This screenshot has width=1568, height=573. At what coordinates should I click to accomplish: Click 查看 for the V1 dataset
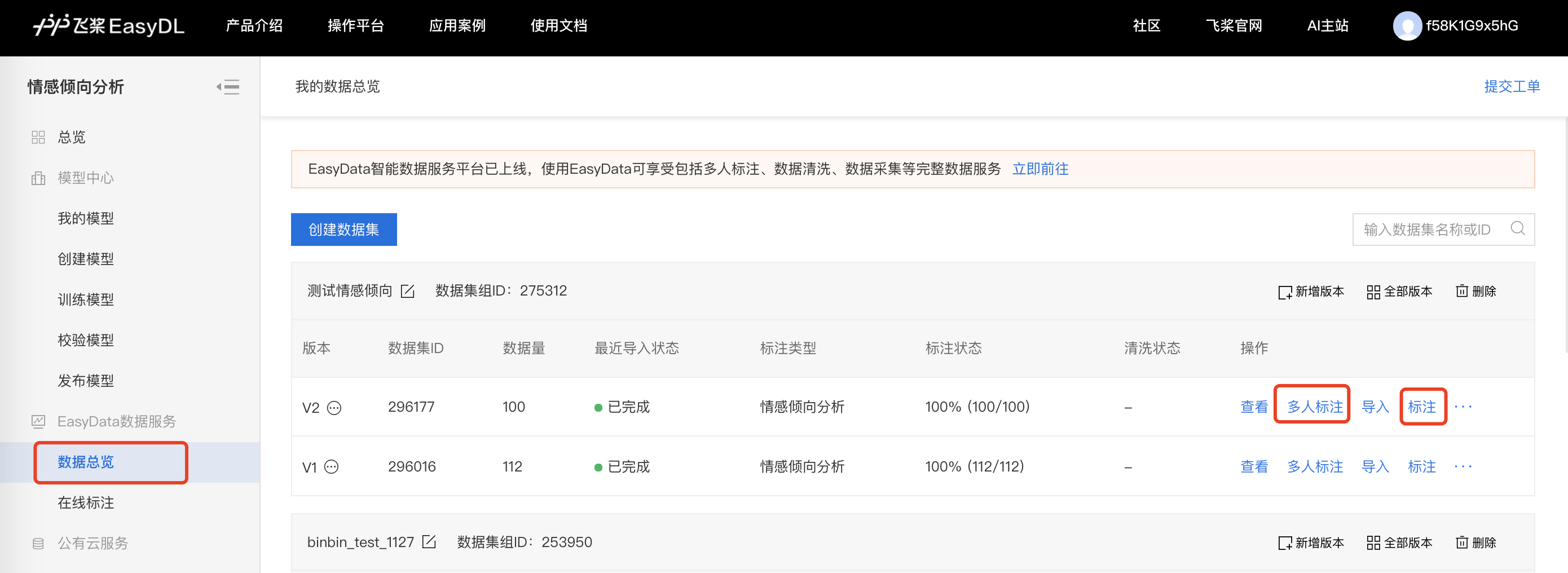click(1254, 466)
